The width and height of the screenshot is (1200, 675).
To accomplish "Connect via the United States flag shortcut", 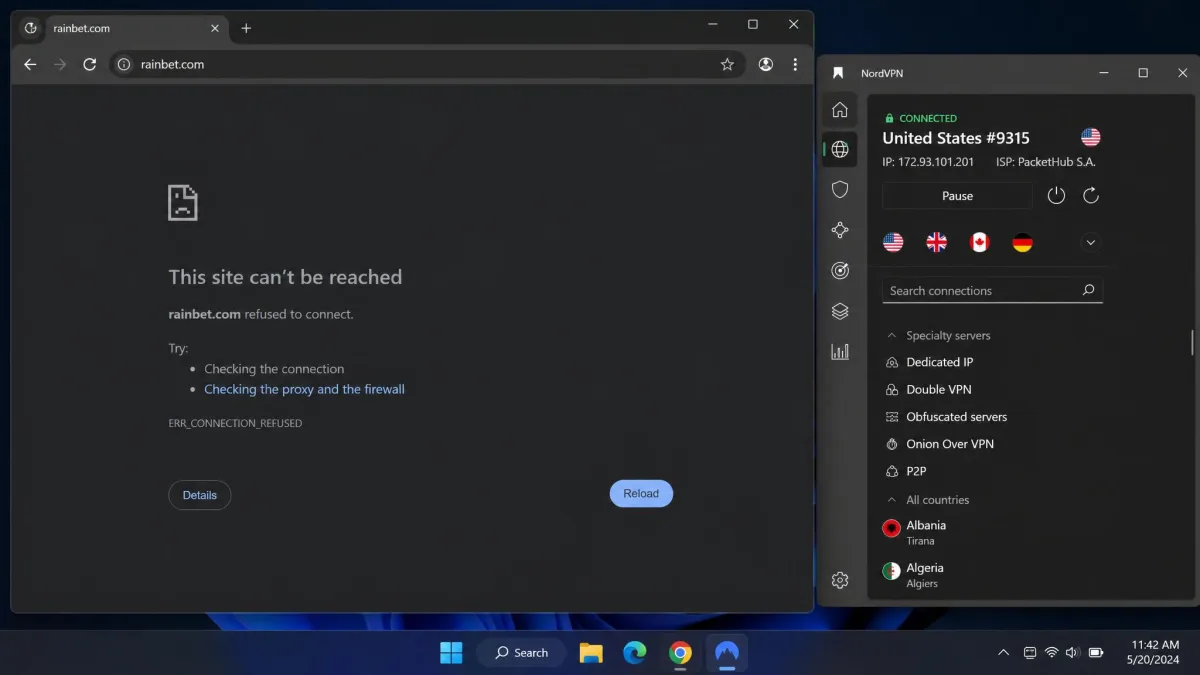I will 893,242.
